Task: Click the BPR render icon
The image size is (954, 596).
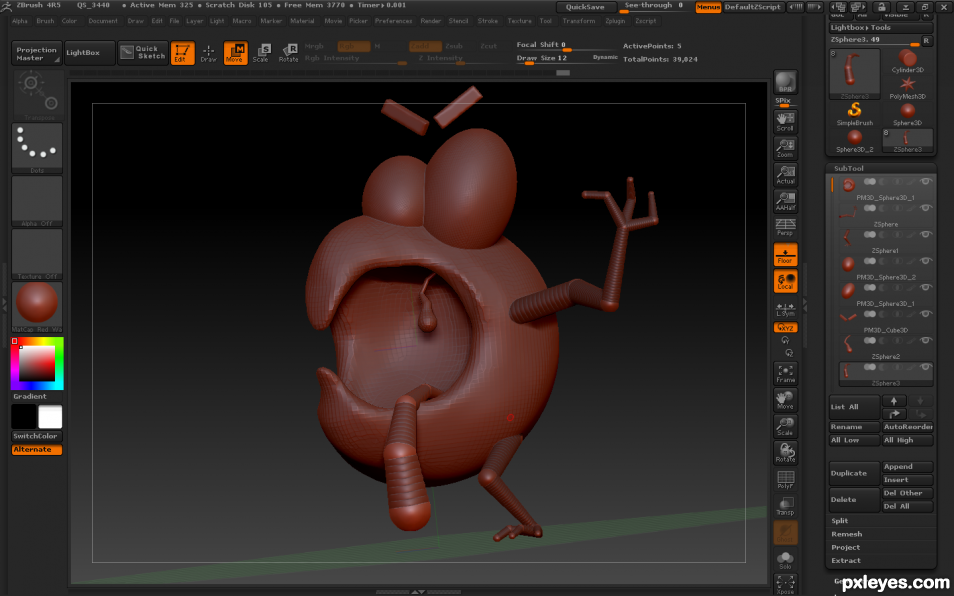Action: 785,82
